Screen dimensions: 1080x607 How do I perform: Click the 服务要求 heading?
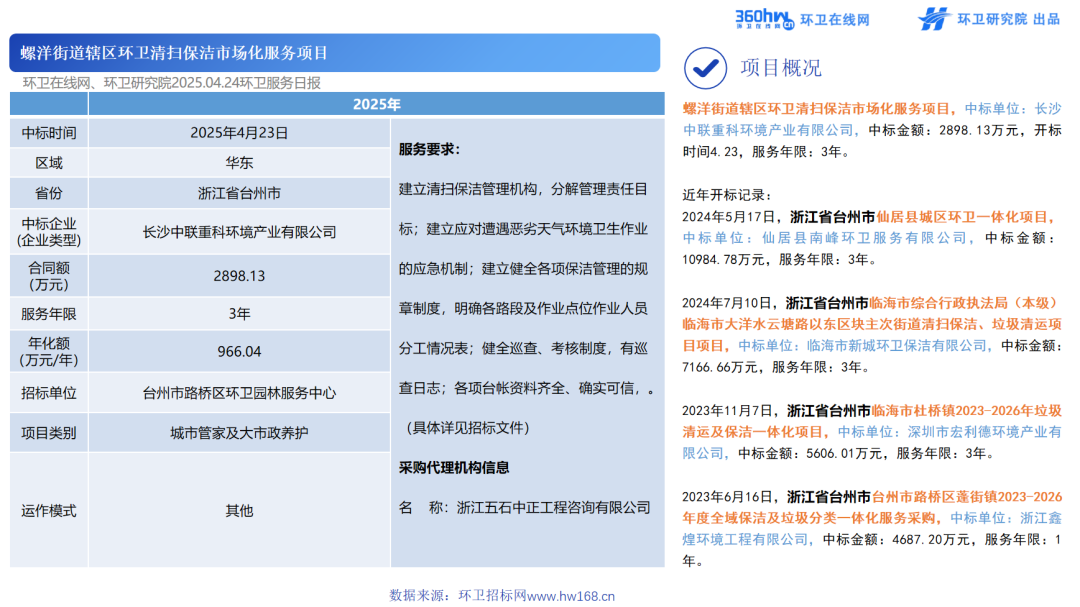click(429, 150)
